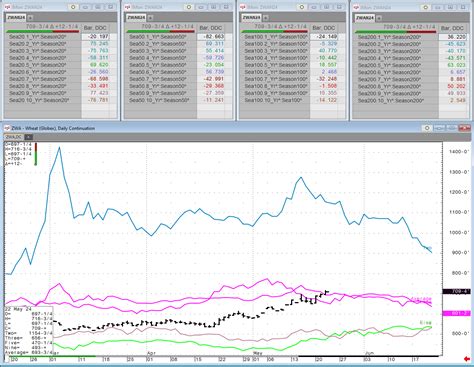The image size is (474, 367).
Task: Click the CQG logo in the Sea200 monitor window
Action: tap(357, 7)
